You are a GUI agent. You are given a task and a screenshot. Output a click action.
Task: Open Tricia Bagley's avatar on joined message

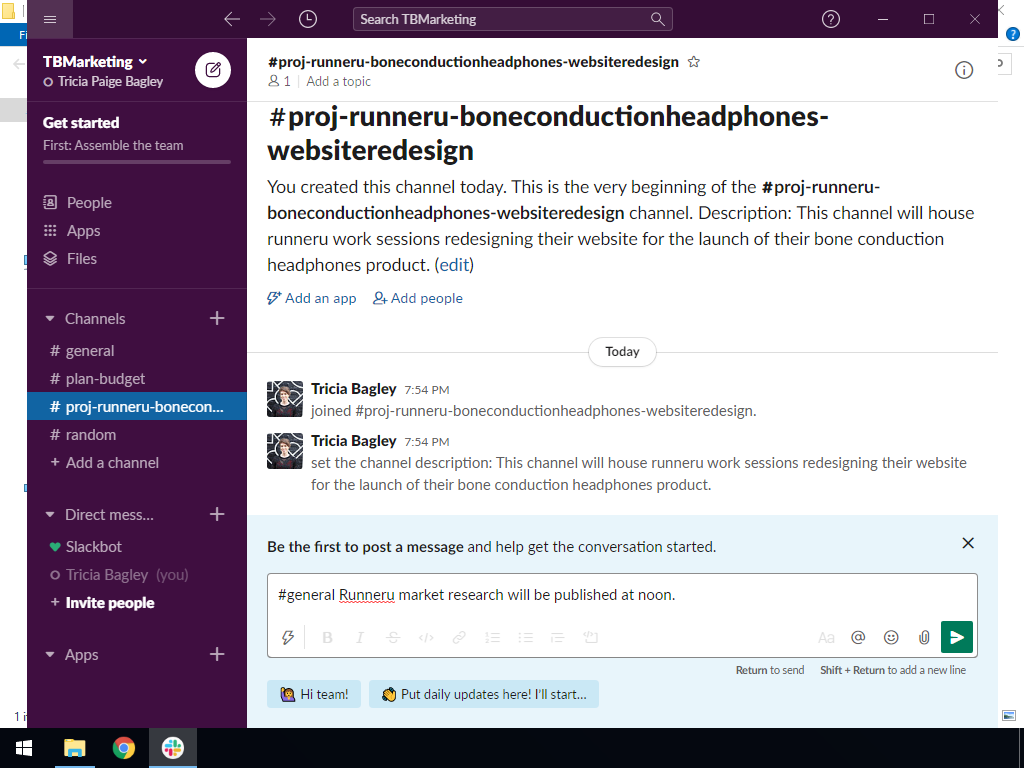tap(285, 399)
